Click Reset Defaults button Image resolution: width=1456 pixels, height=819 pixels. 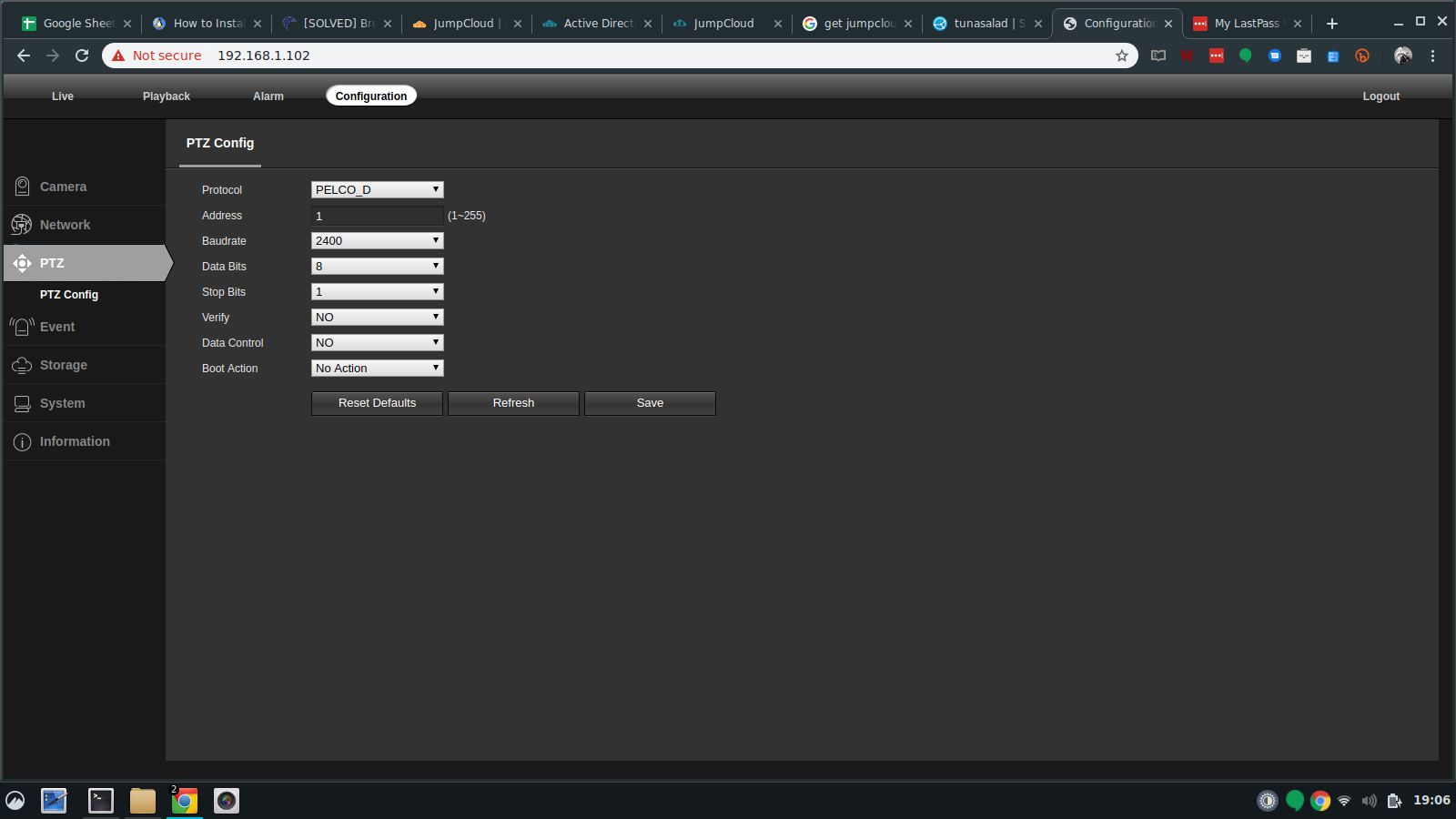pos(377,403)
